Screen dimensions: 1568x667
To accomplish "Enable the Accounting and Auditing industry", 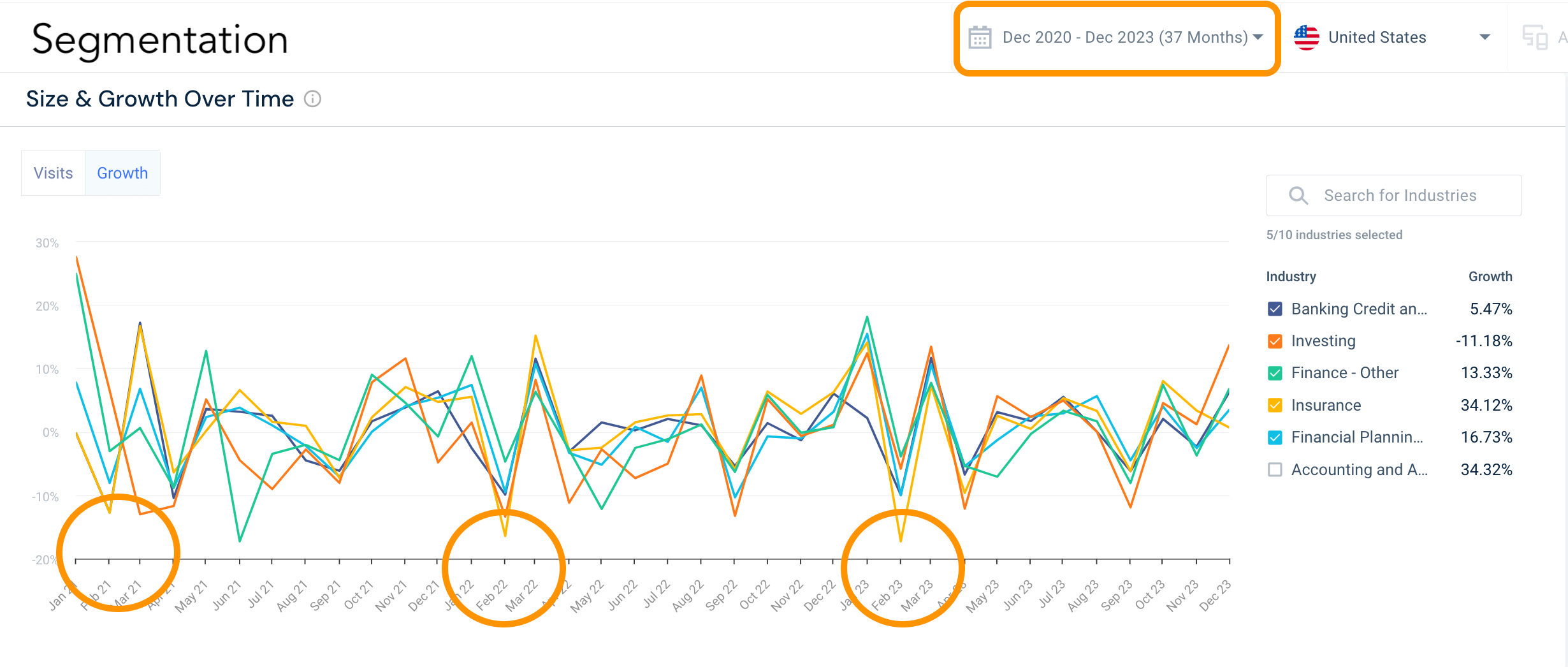I will (1275, 469).
